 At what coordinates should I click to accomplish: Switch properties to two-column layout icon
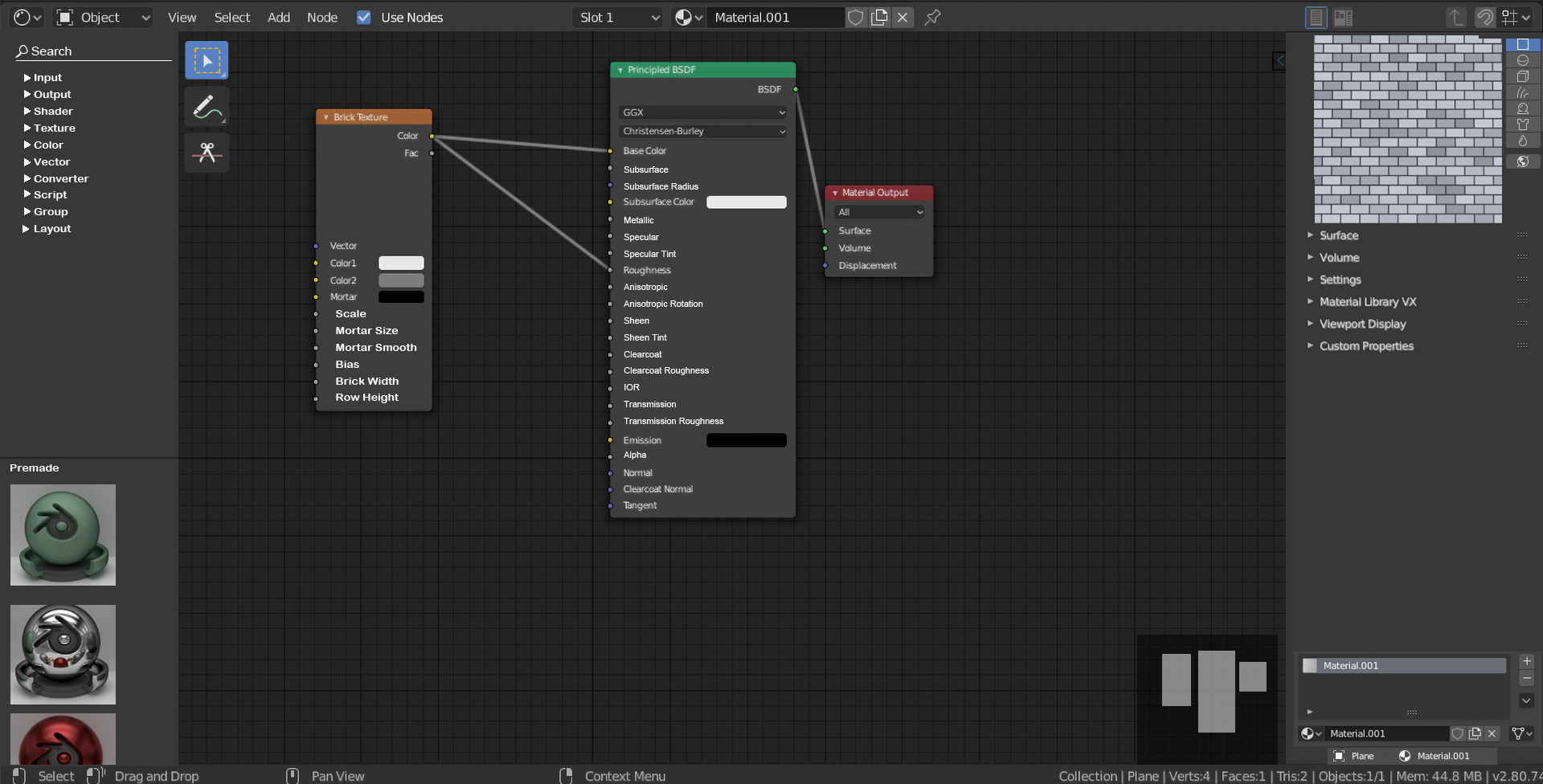click(1343, 17)
